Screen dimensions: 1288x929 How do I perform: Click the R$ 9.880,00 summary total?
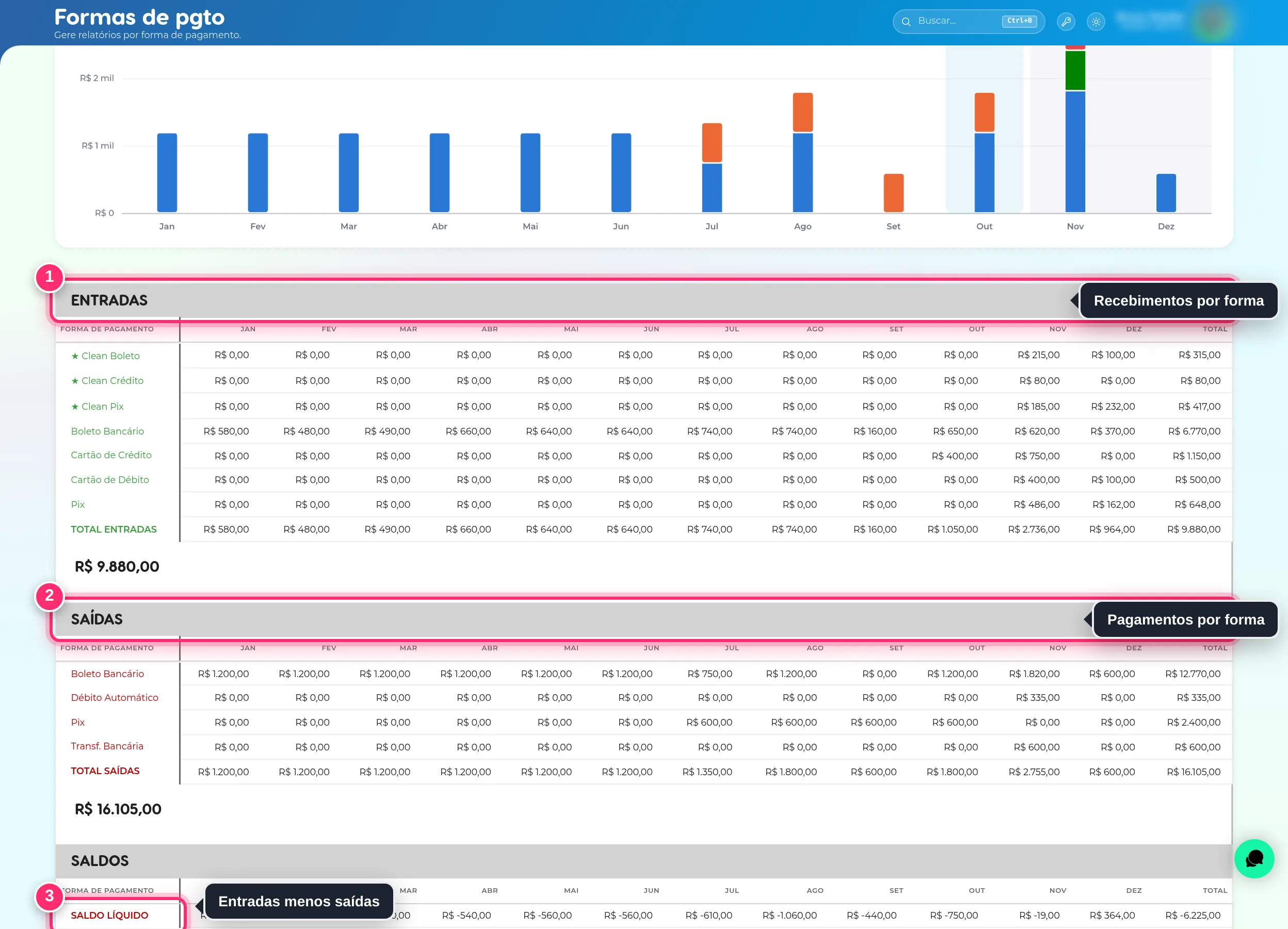coord(117,566)
